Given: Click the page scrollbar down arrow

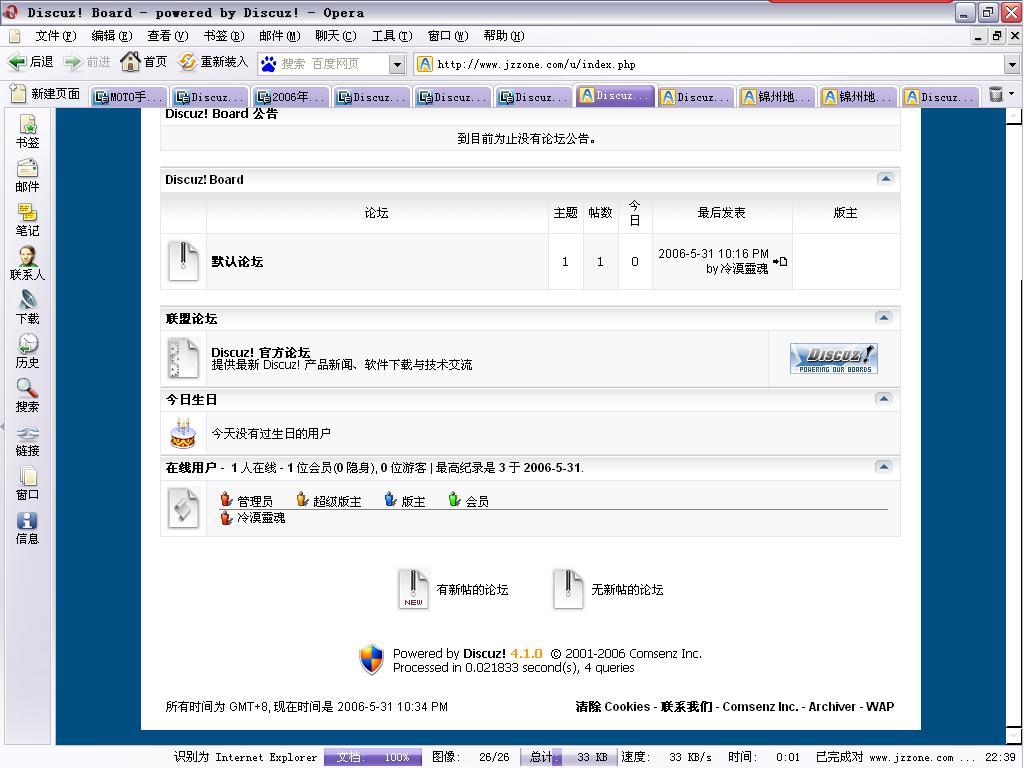Looking at the screenshot, I should point(1014,737).
